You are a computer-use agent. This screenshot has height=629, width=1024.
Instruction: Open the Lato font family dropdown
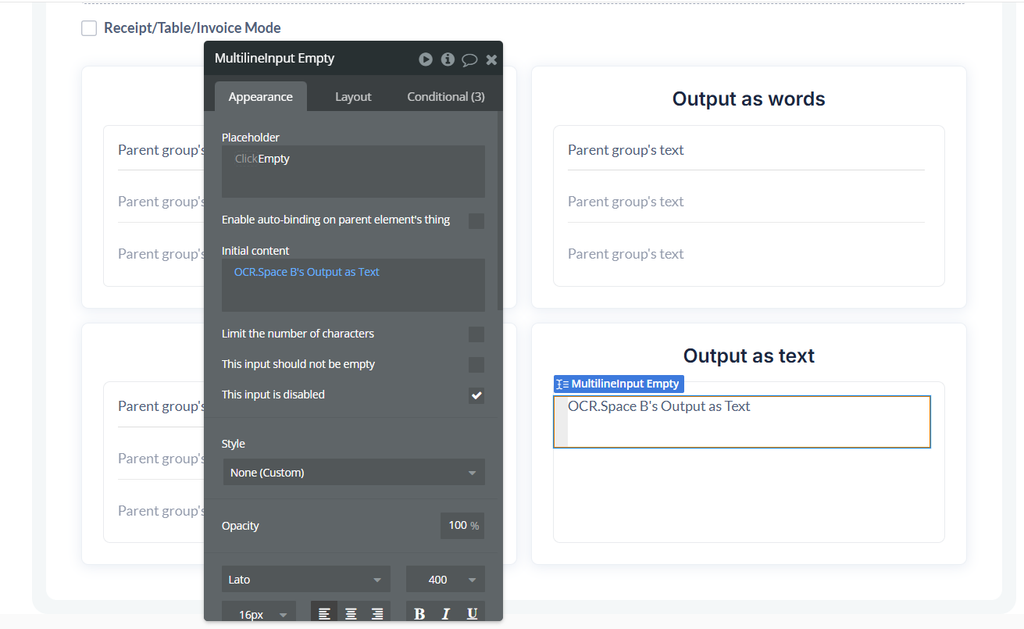tap(305, 578)
